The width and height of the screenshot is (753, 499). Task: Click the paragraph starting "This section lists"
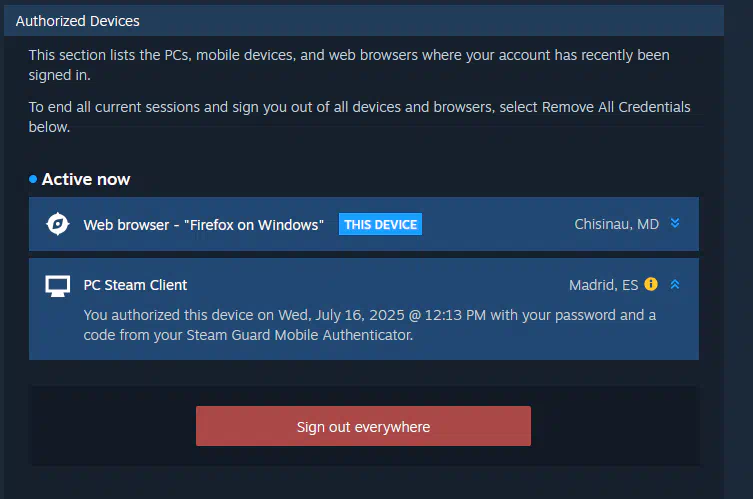[349, 65]
